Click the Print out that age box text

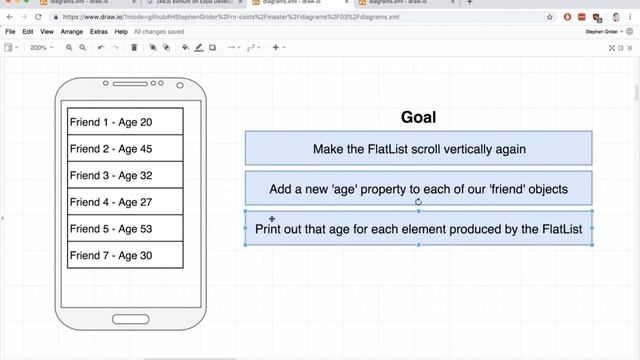pos(418,229)
